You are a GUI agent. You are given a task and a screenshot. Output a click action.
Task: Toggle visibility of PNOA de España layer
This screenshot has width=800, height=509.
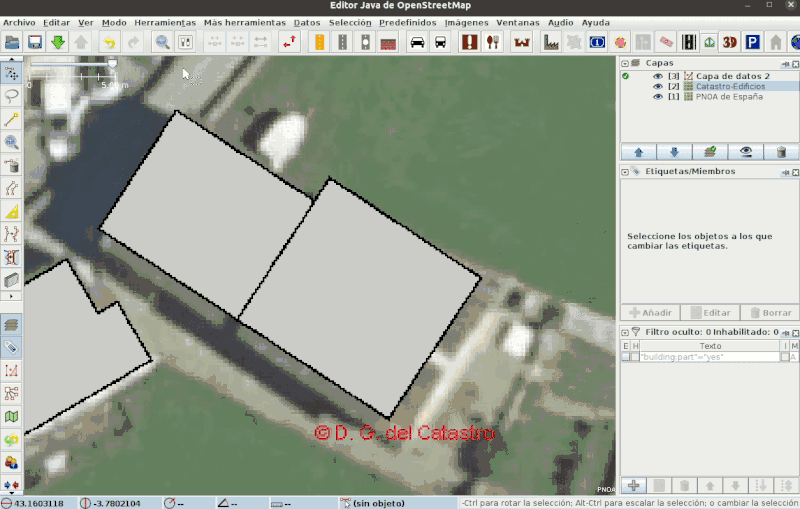(x=658, y=97)
